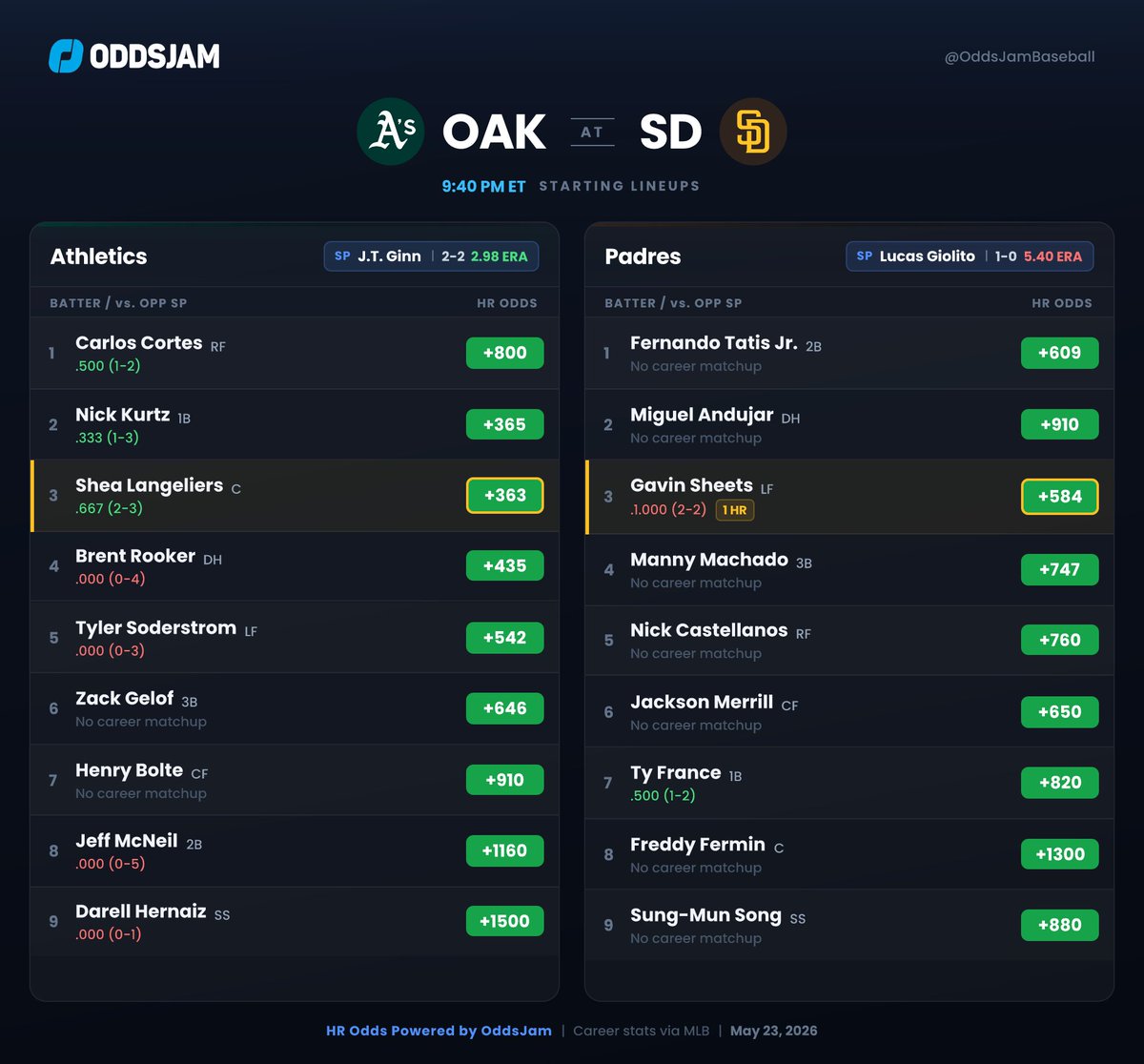Click the Career stats via MLB footer text
1144x1064 pixels.
(640, 1031)
